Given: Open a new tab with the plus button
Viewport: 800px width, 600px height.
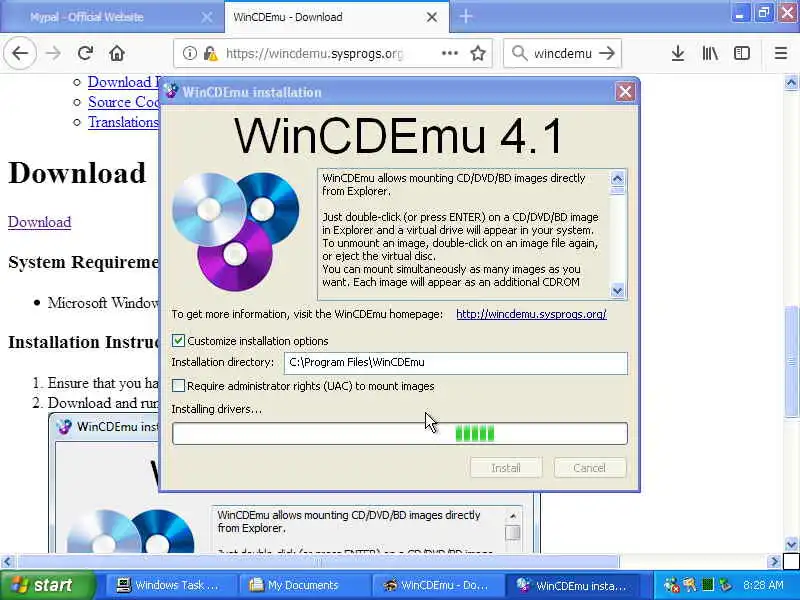Looking at the screenshot, I should [x=466, y=17].
